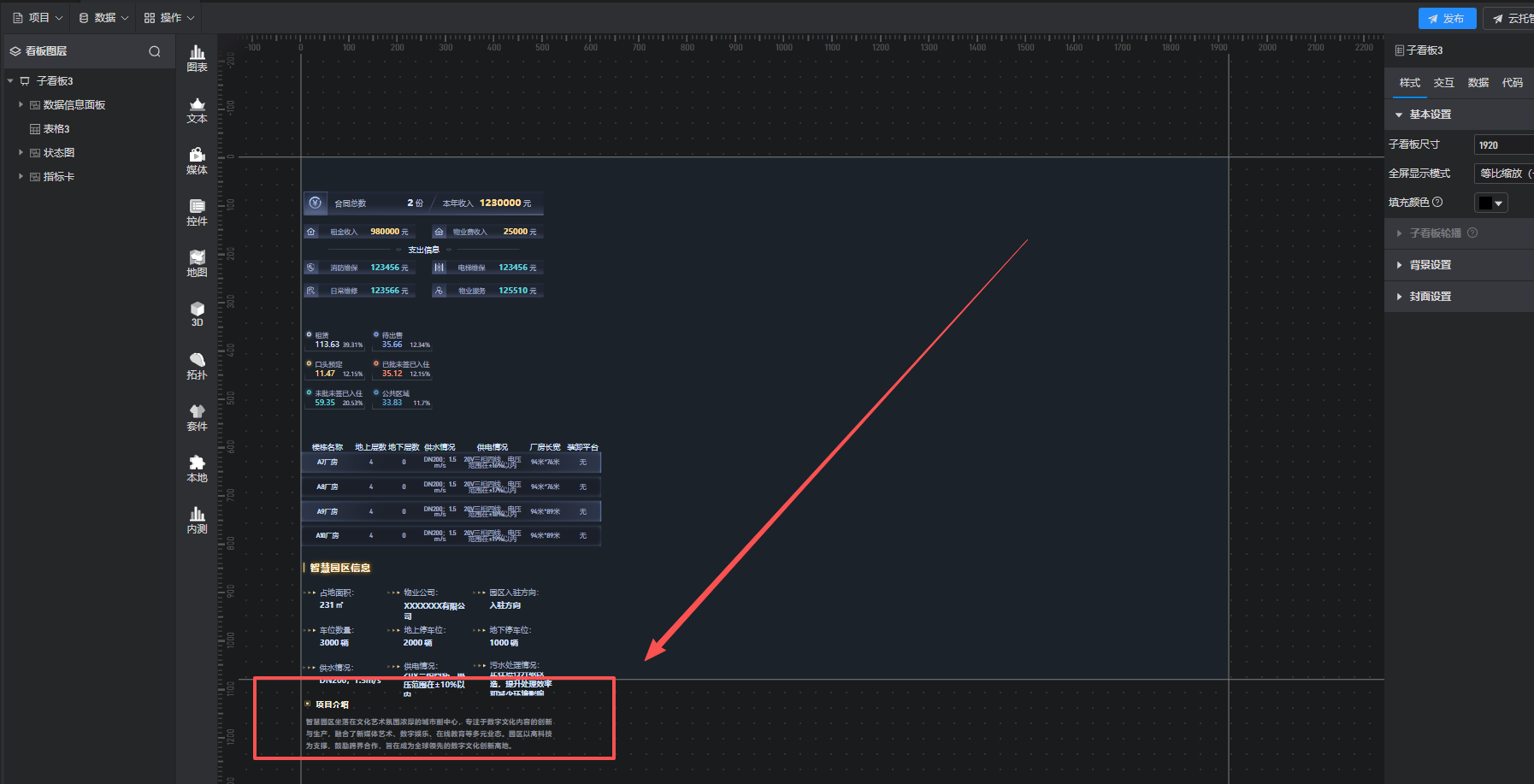Open the 项目 menu

(38, 17)
